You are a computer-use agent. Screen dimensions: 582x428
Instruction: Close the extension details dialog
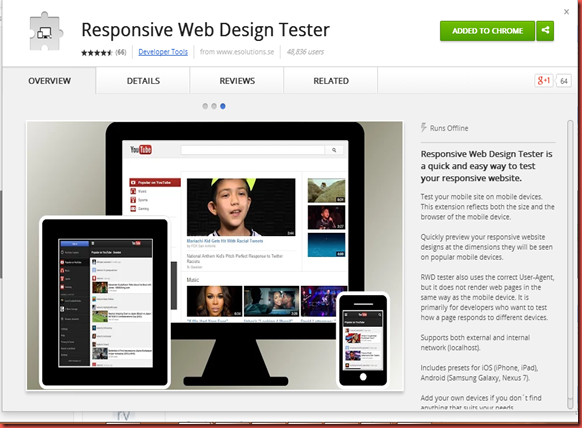pyautogui.click(x=566, y=12)
